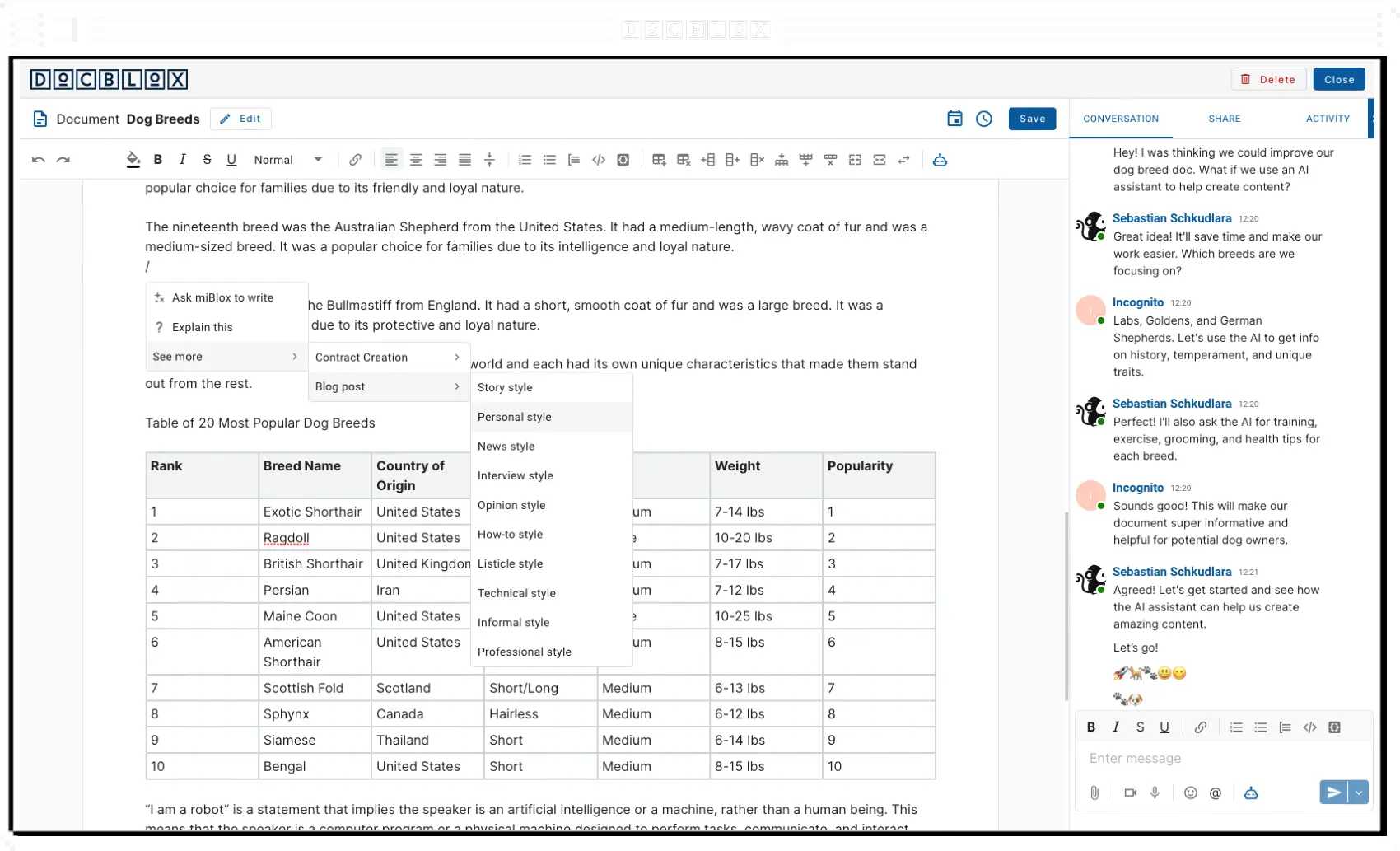Justify text alignment

coord(465,160)
